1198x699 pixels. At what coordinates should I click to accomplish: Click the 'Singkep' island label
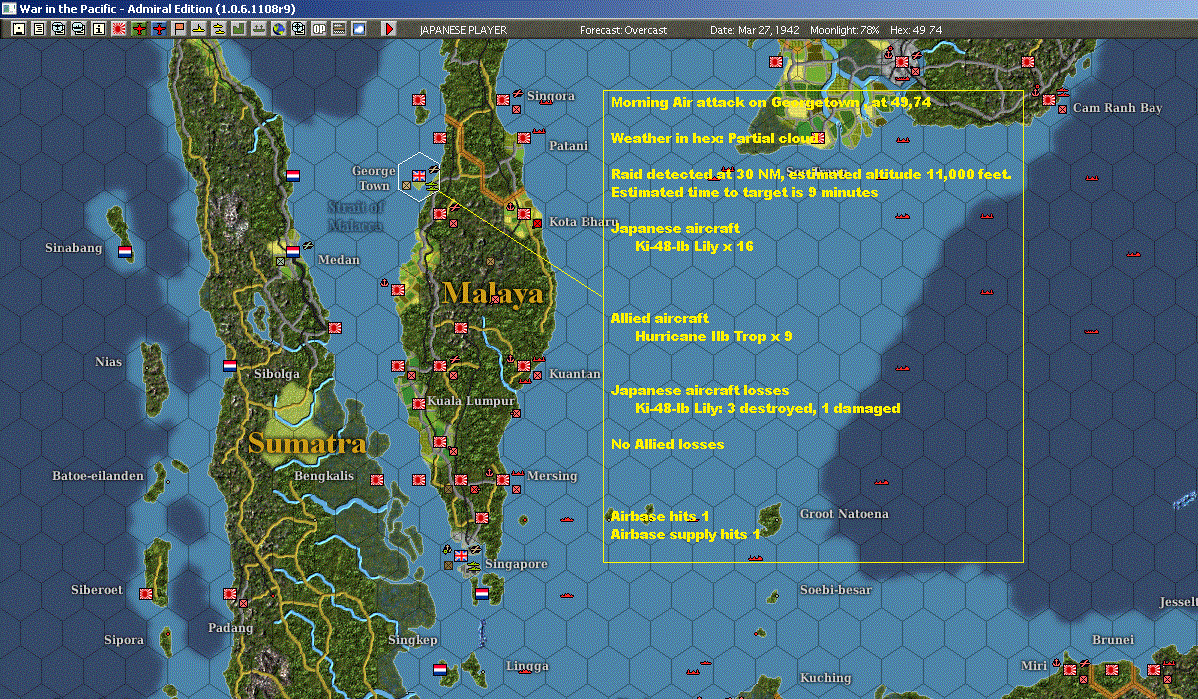point(413,639)
